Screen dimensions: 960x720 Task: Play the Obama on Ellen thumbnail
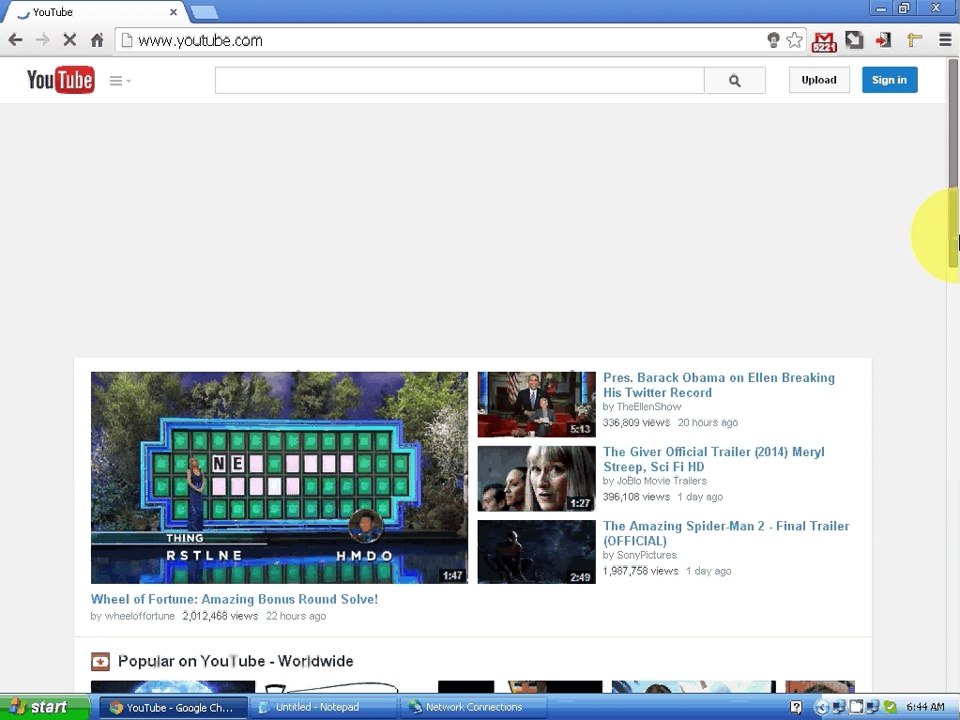click(536, 404)
